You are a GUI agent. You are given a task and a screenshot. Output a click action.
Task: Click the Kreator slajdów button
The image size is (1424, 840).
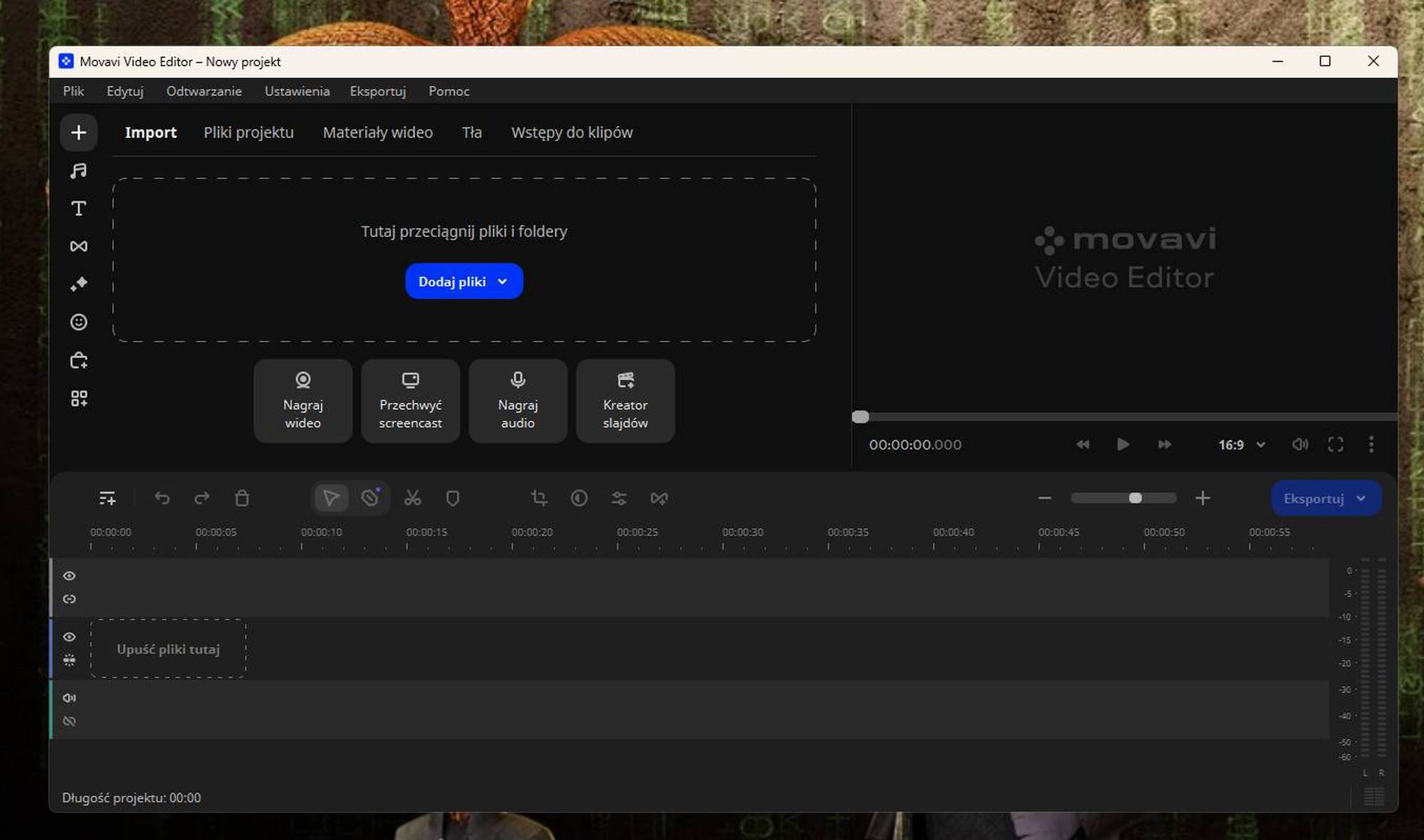click(x=625, y=401)
